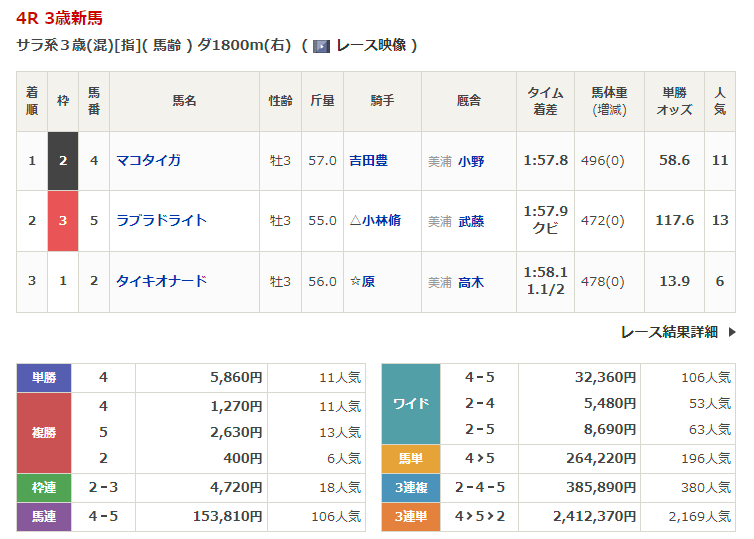Select trainer 高木 link
The image size is (754, 539).
point(470,282)
